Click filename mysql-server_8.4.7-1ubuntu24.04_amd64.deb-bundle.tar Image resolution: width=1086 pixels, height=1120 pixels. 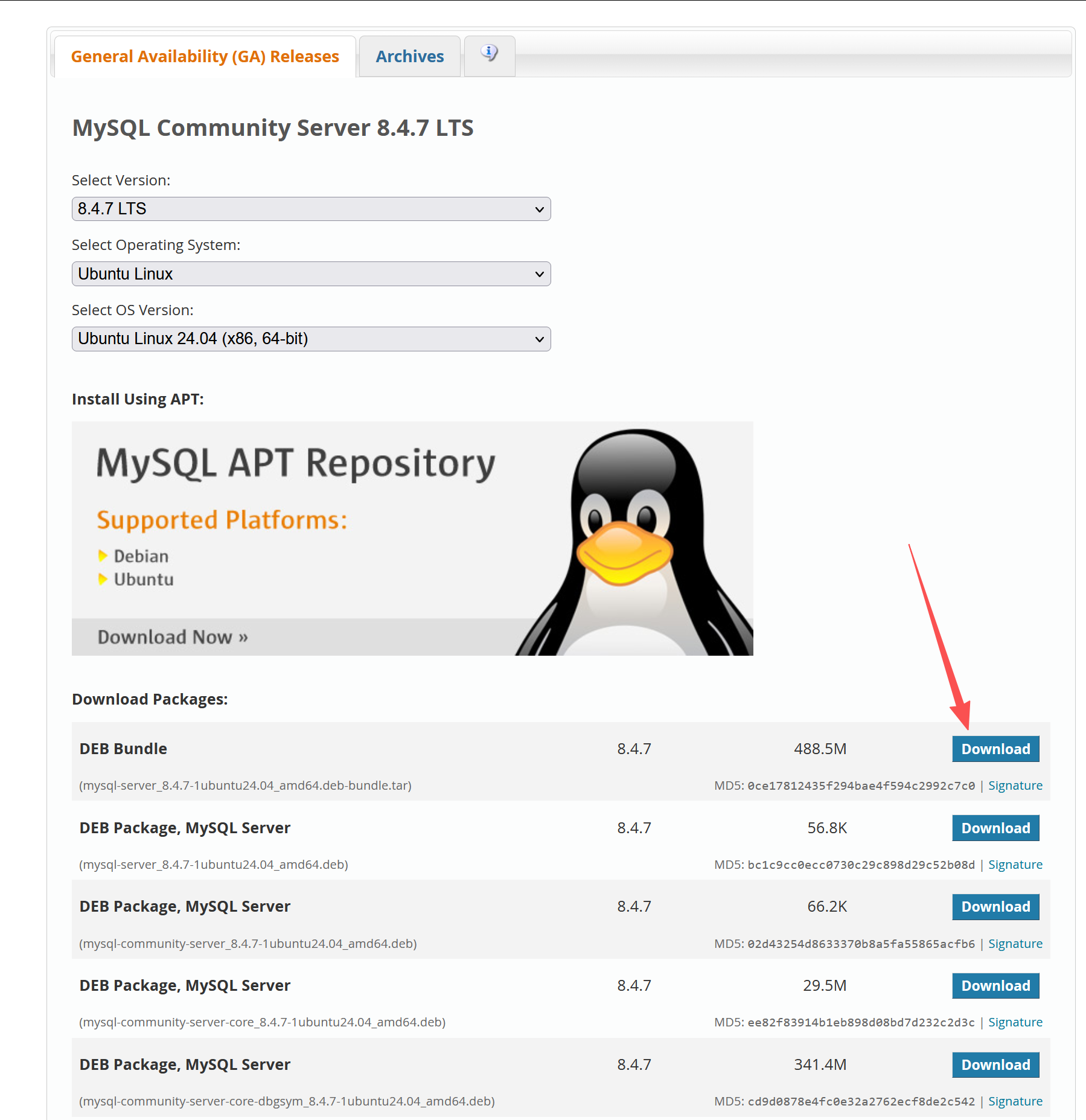pos(245,786)
